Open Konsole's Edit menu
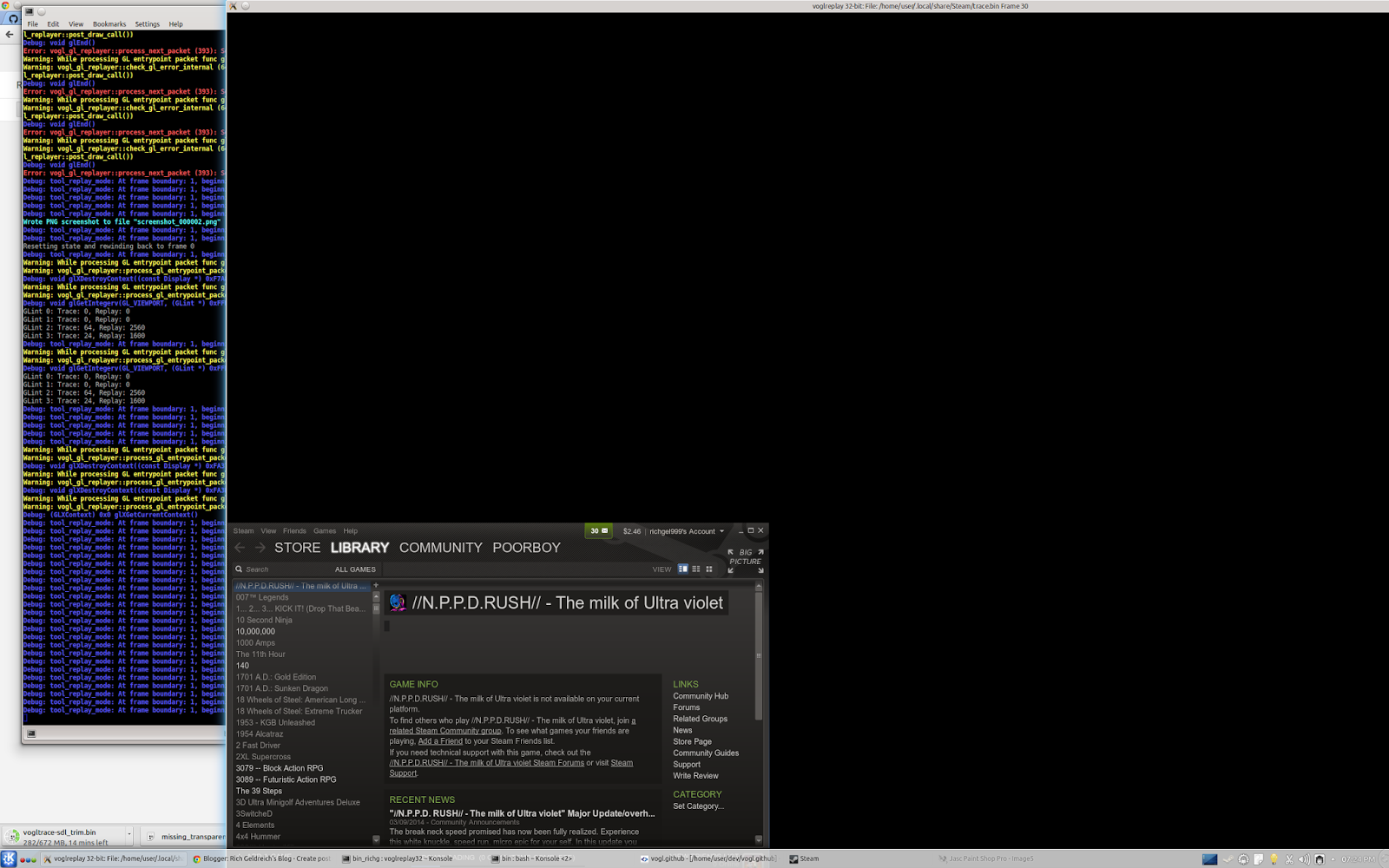The image size is (1389, 868). [x=53, y=24]
